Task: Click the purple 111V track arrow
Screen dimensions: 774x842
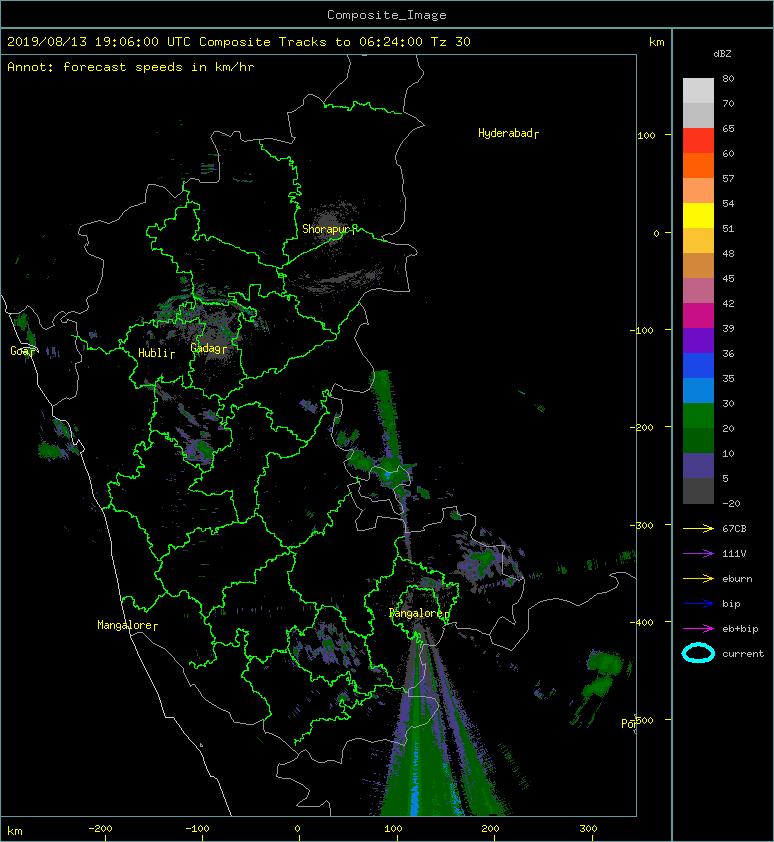Action: coord(698,554)
